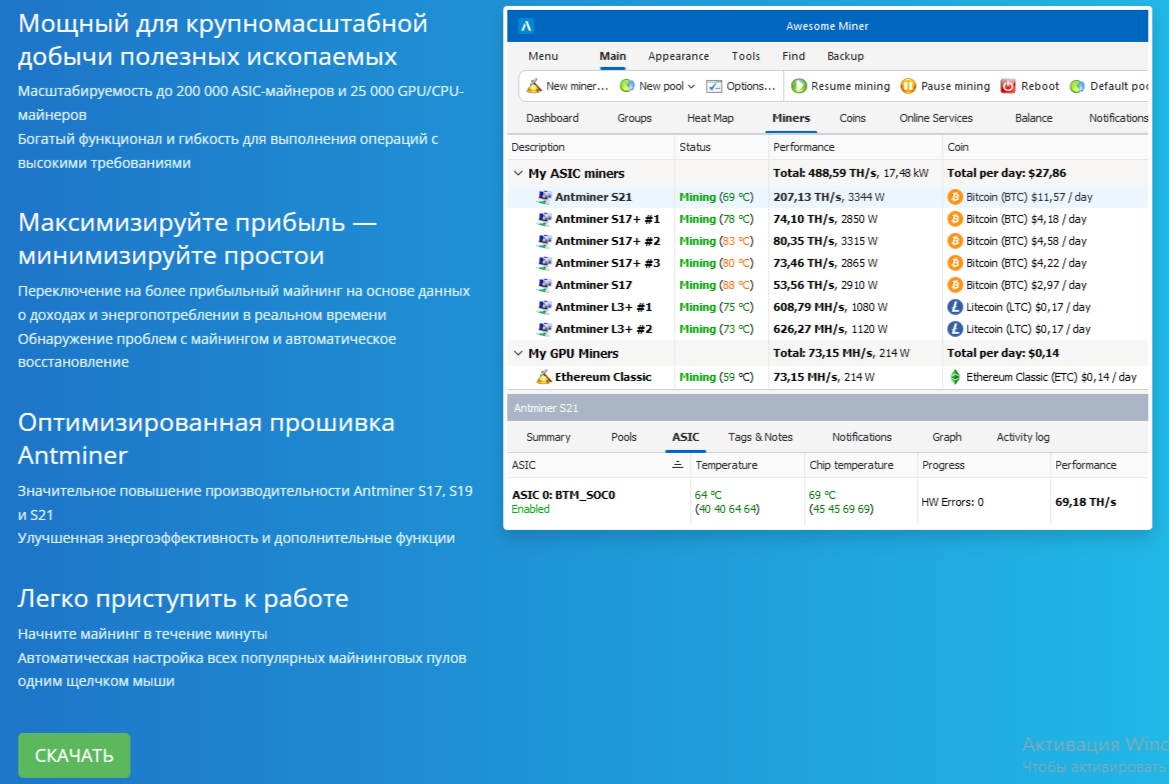
Task: Select the Antminer S17+ #2 row
Action: click(607, 241)
